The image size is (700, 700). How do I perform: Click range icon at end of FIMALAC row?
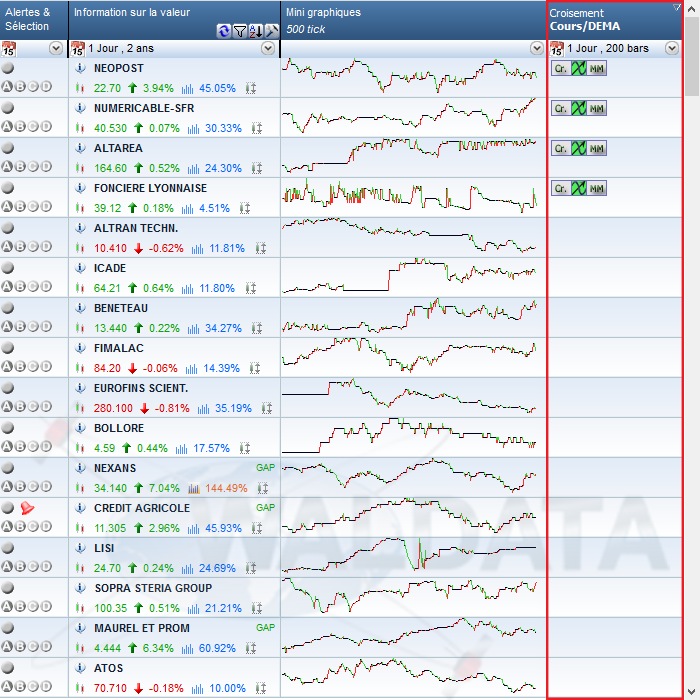pos(254,368)
